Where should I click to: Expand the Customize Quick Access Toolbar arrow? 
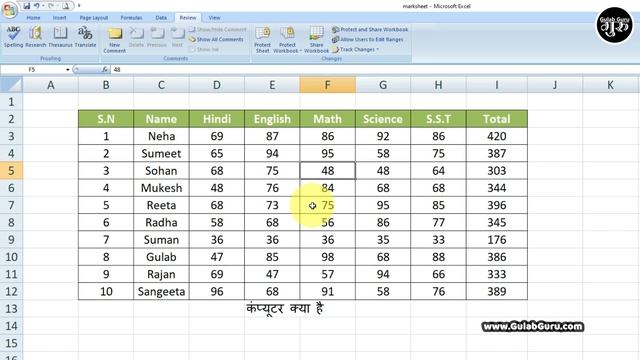point(79,6)
